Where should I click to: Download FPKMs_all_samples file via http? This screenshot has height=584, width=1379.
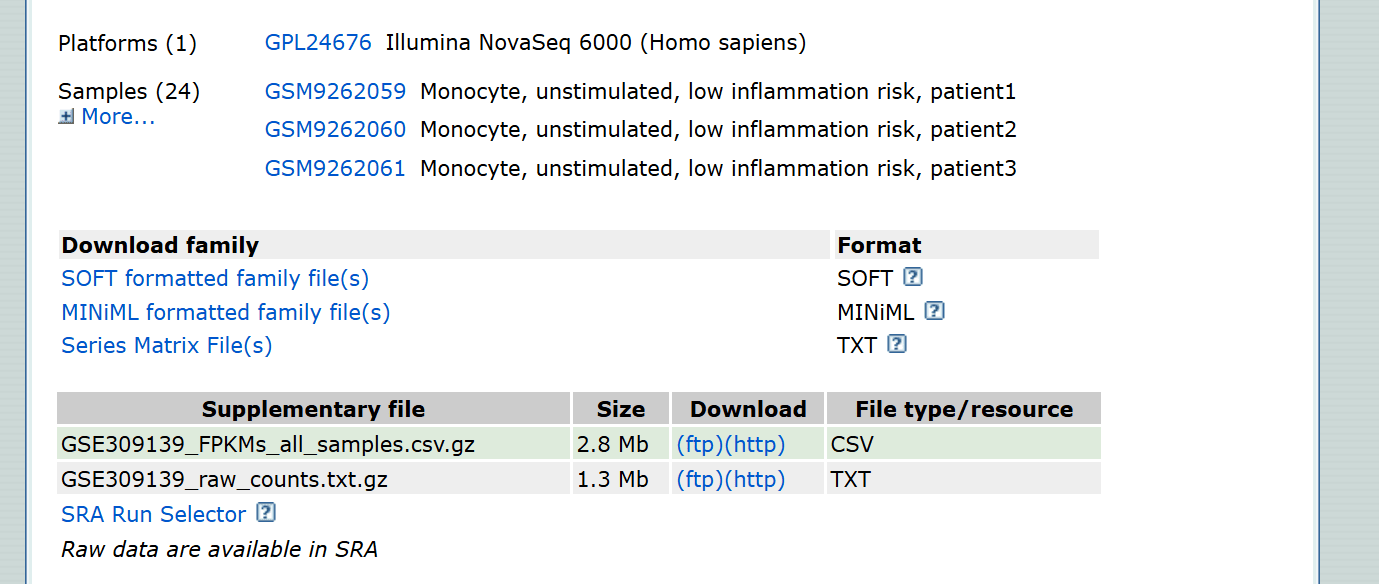point(755,444)
